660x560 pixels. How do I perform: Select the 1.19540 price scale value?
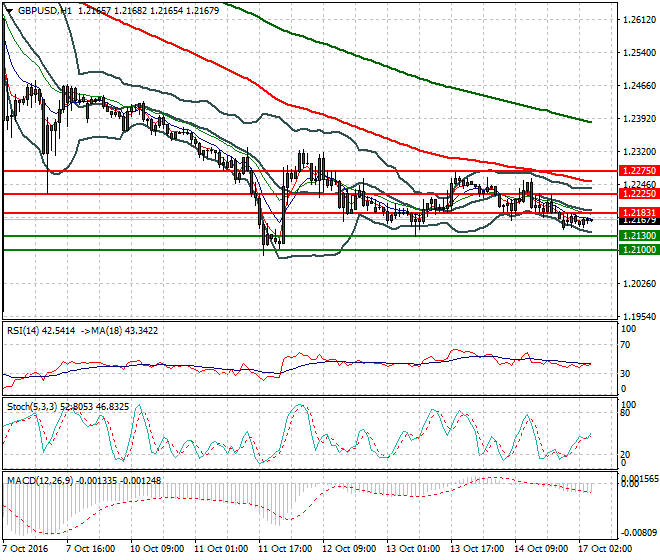click(x=639, y=317)
